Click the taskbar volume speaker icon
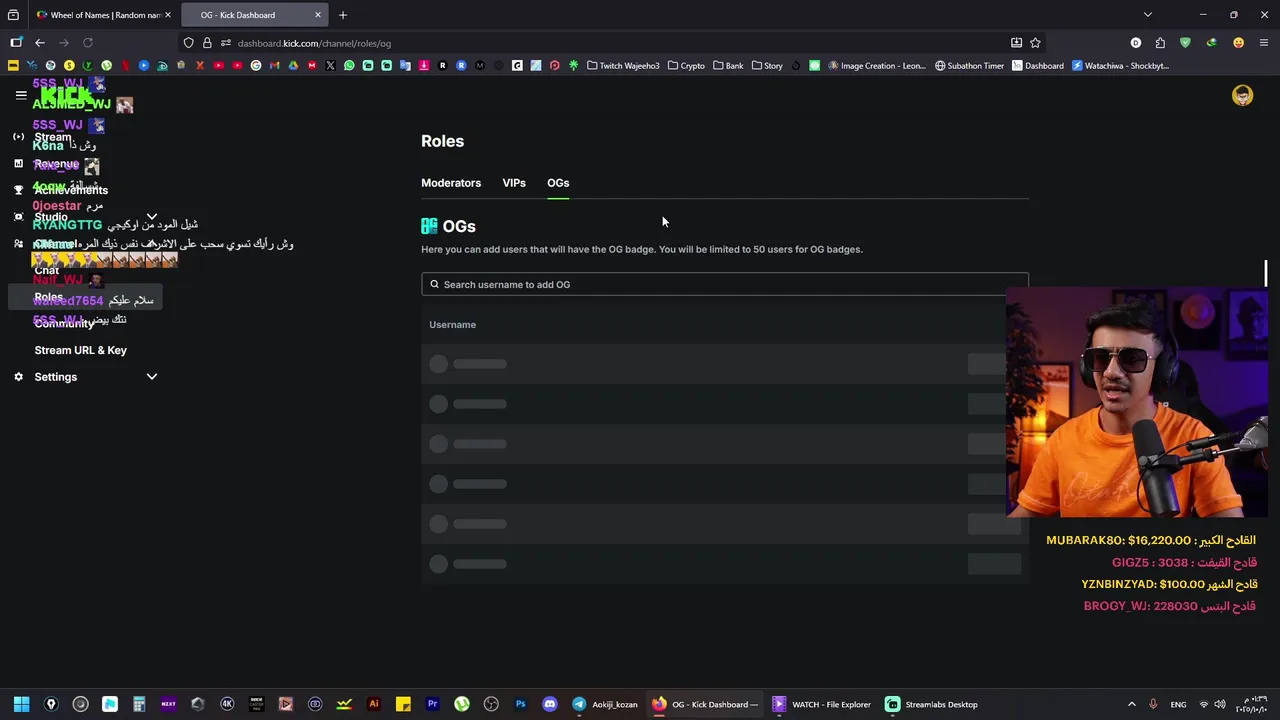The image size is (1280, 720). 1222,704
